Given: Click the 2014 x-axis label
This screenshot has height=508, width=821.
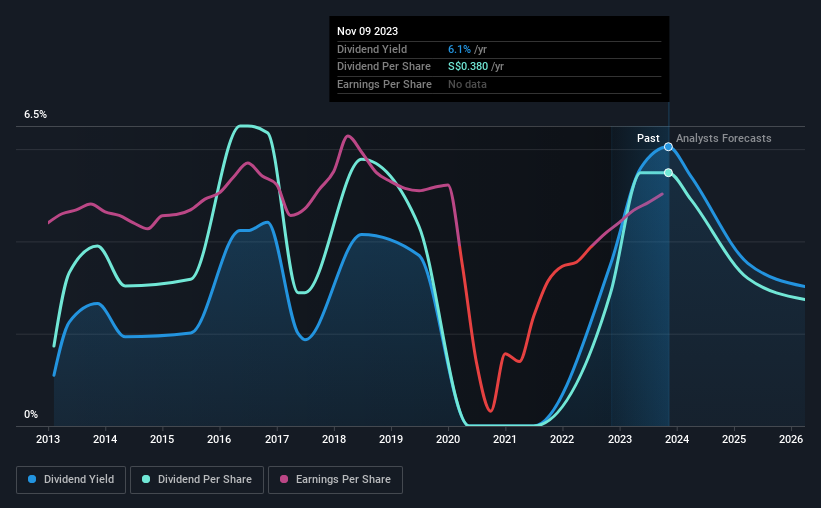Looking at the screenshot, I should [105, 439].
